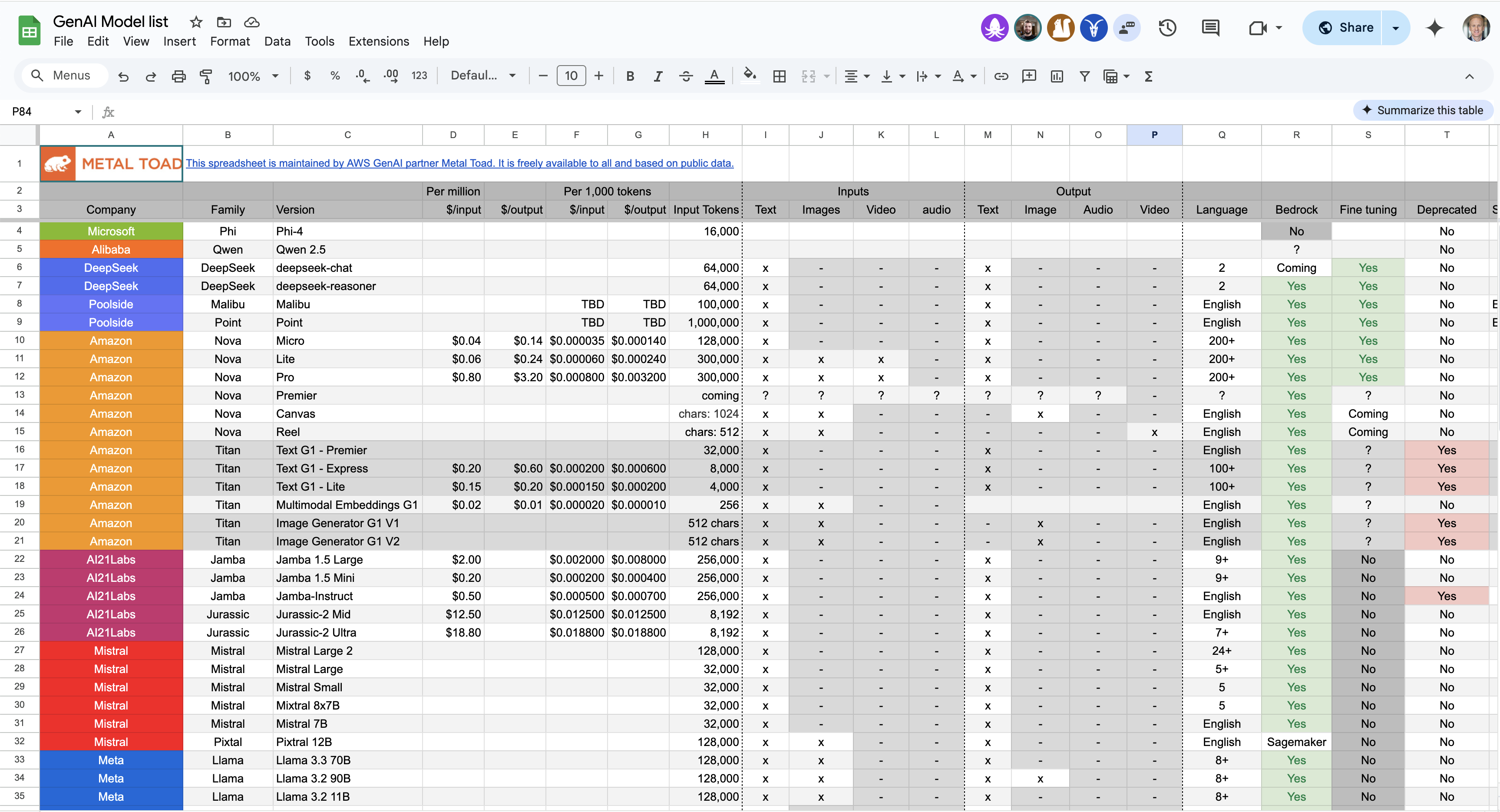
Task: Follow the Metal Toad spreadsheet link
Action: tap(460, 163)
